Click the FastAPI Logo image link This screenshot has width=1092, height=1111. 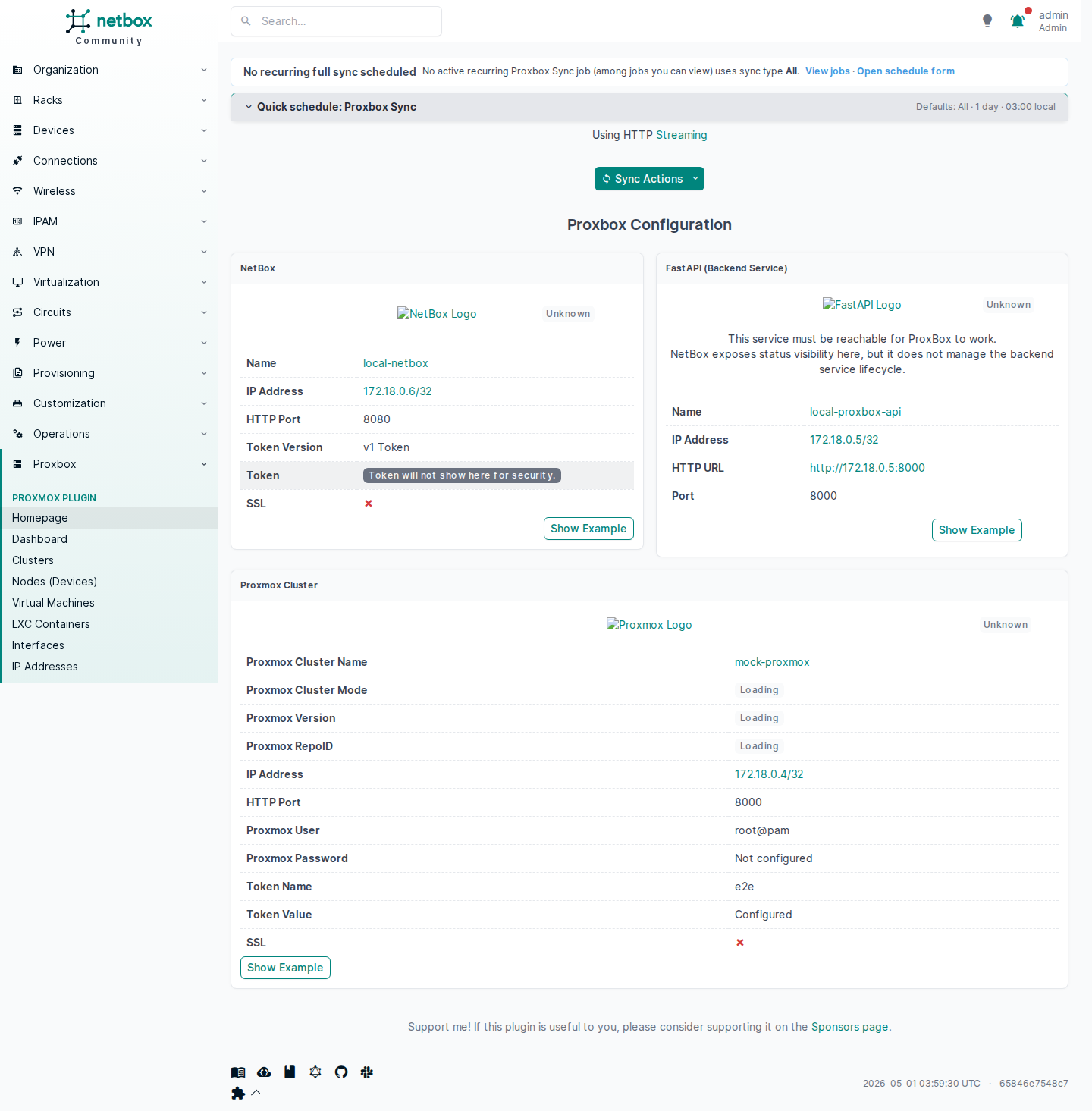(861, 305)
